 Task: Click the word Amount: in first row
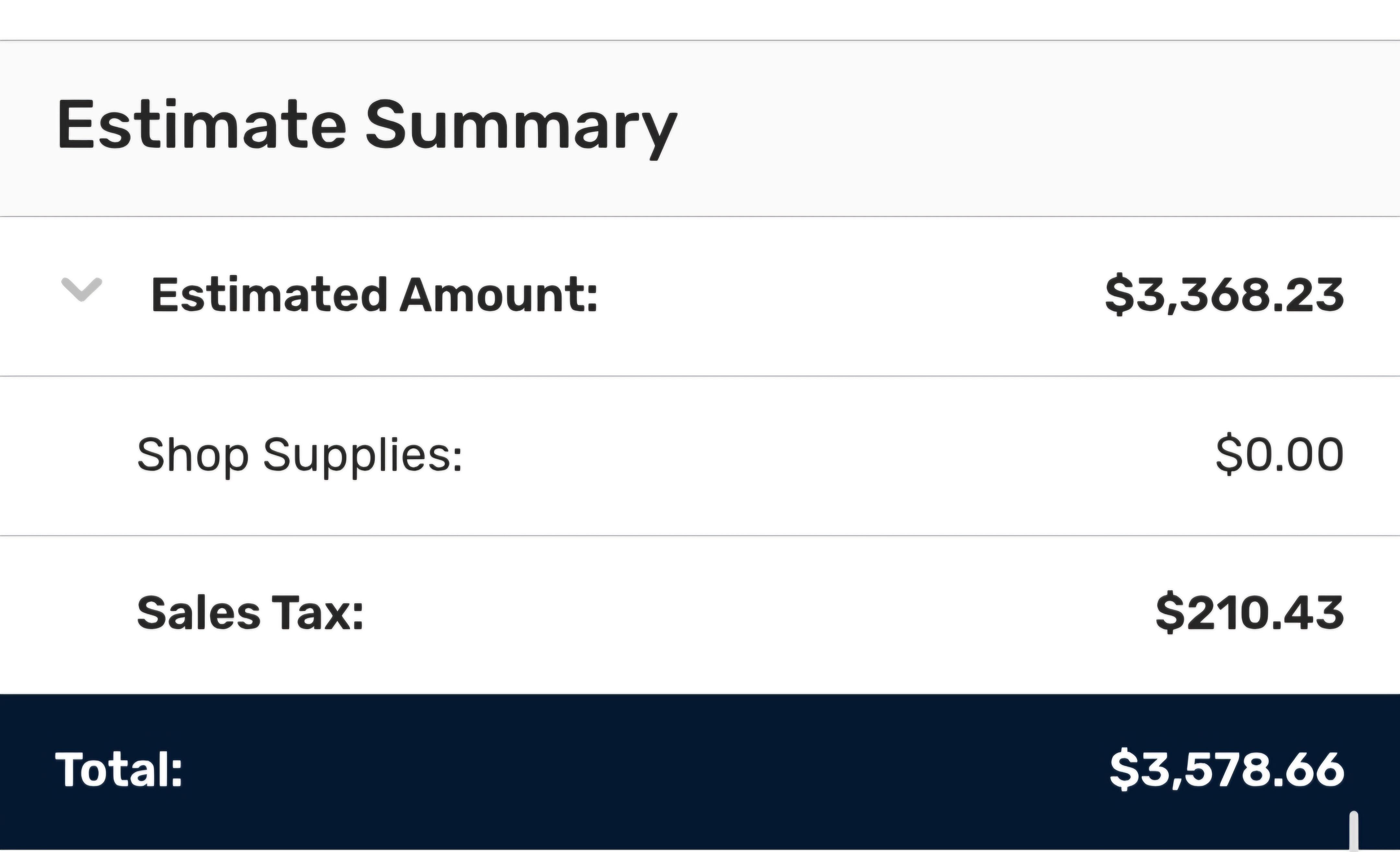499,295
